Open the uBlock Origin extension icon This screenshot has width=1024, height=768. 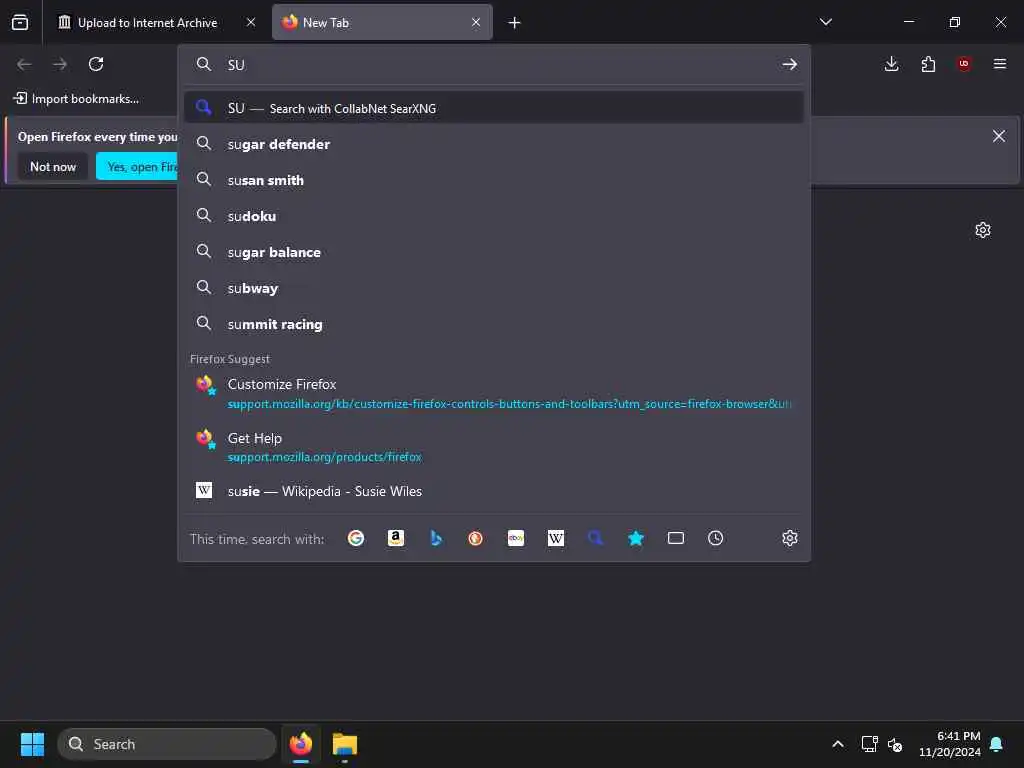[964, 64]
